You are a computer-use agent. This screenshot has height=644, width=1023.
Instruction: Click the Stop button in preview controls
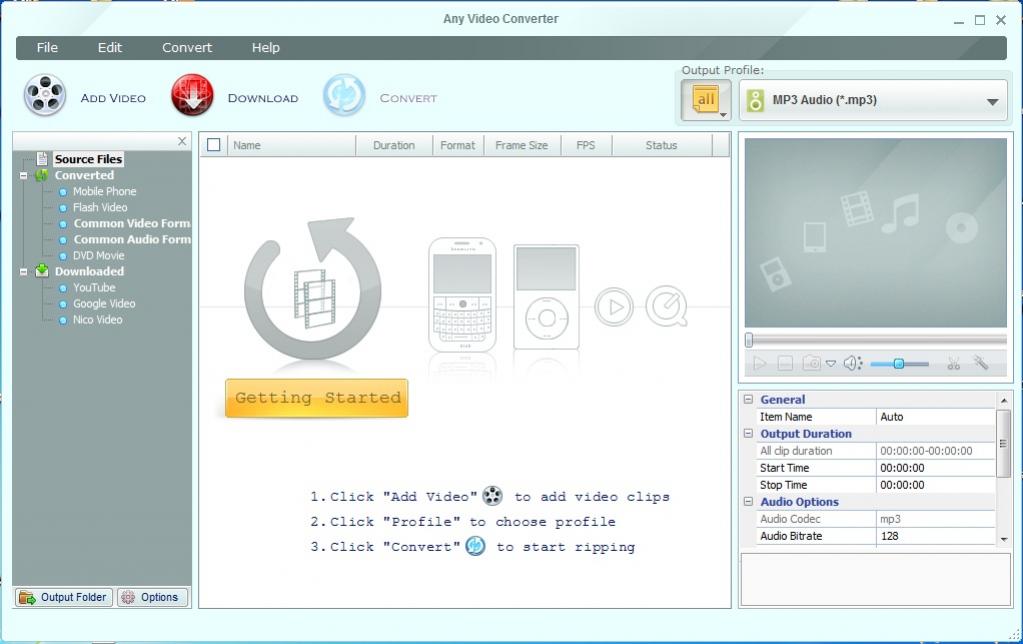pyautogui.click(x=785, y=363)
